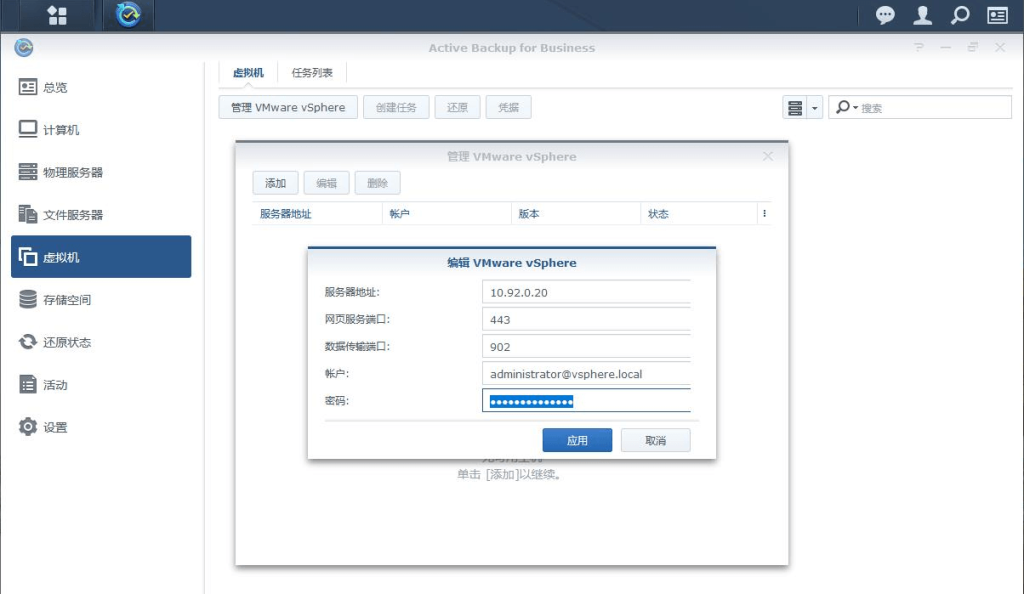The width and height of the screenshot is (1024, 594).
Task: Open the DSM main menu grid icon
Action: coord(57,15)
